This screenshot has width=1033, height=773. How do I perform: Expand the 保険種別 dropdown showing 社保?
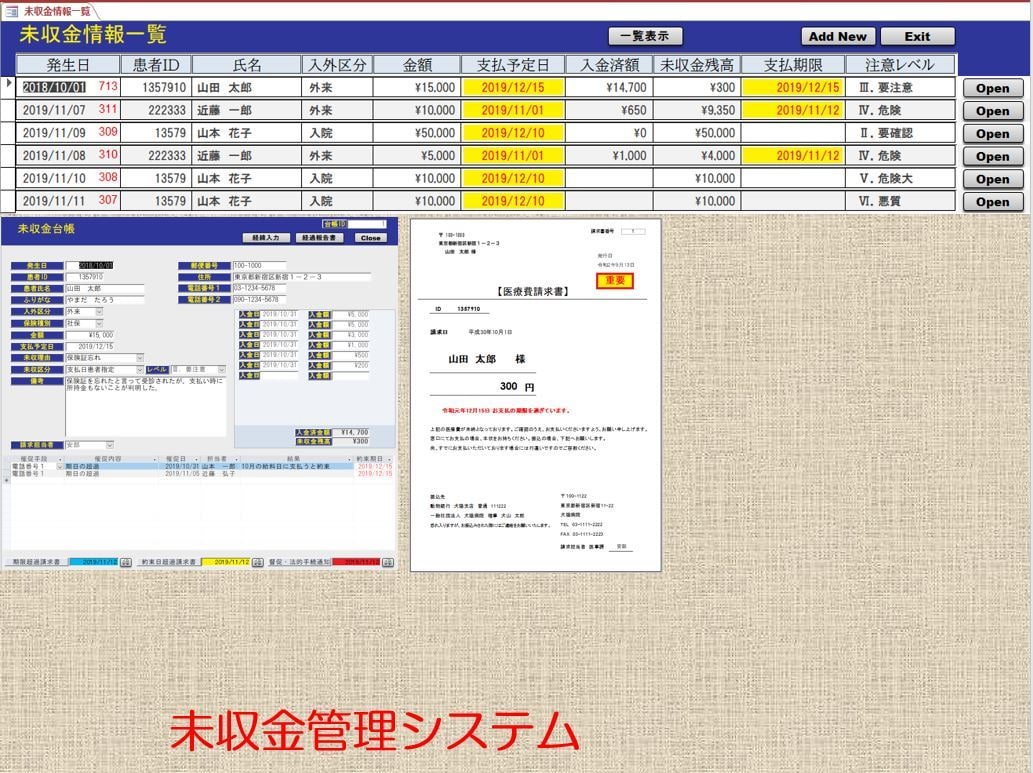(x=99, y=324)
